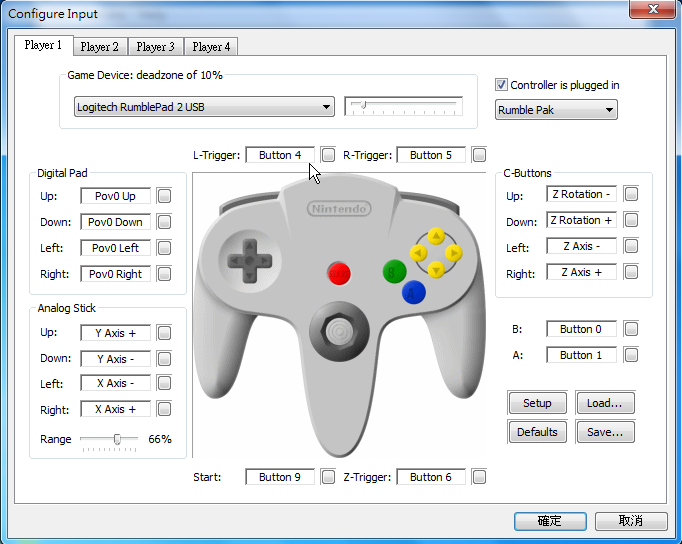Click small button beside Digital Pad Down
Screen dimensions: 682x544
164,222
